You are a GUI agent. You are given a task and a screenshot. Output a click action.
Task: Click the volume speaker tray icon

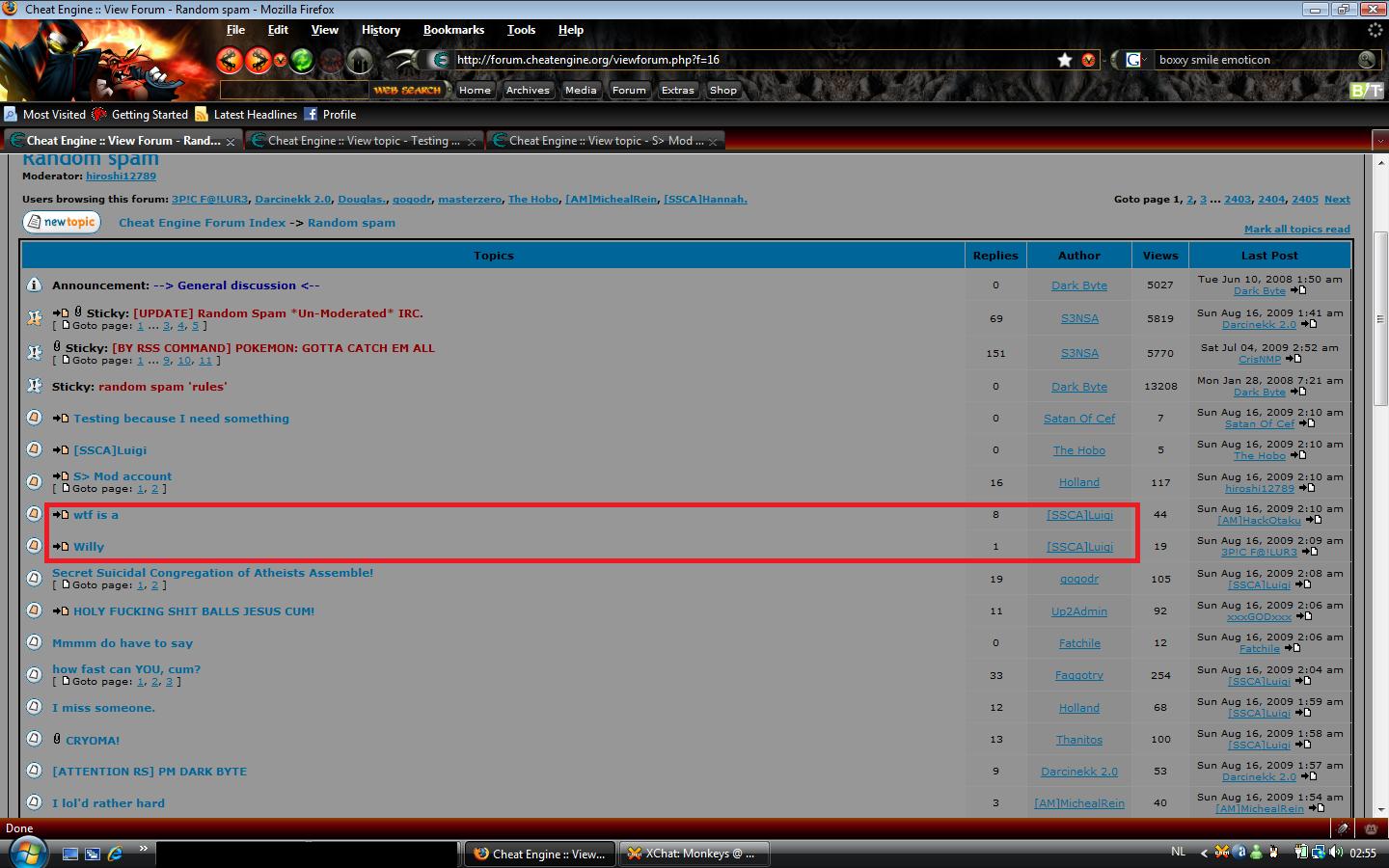pos(1336,853)
